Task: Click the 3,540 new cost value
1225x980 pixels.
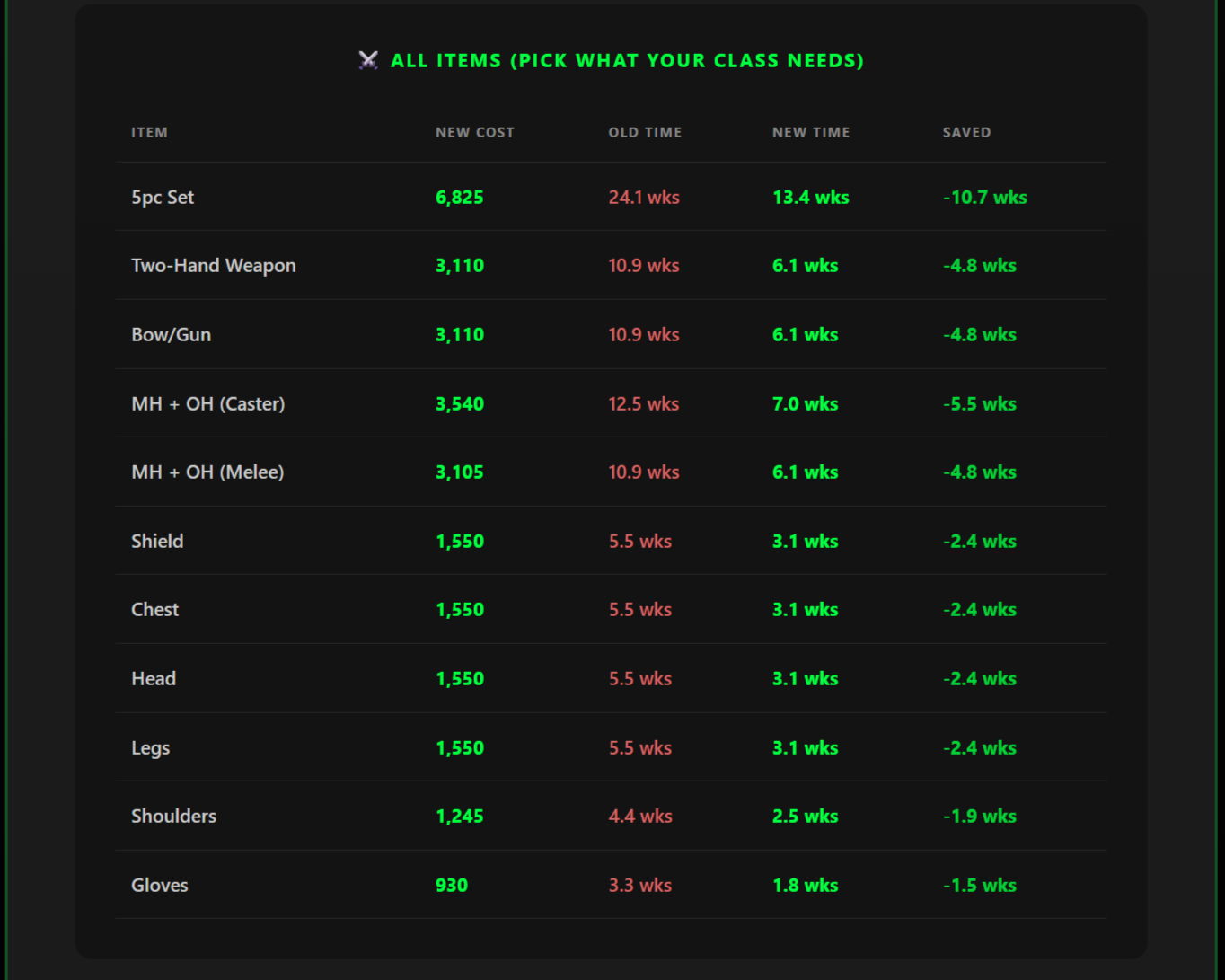Action: tap(459, 404)
